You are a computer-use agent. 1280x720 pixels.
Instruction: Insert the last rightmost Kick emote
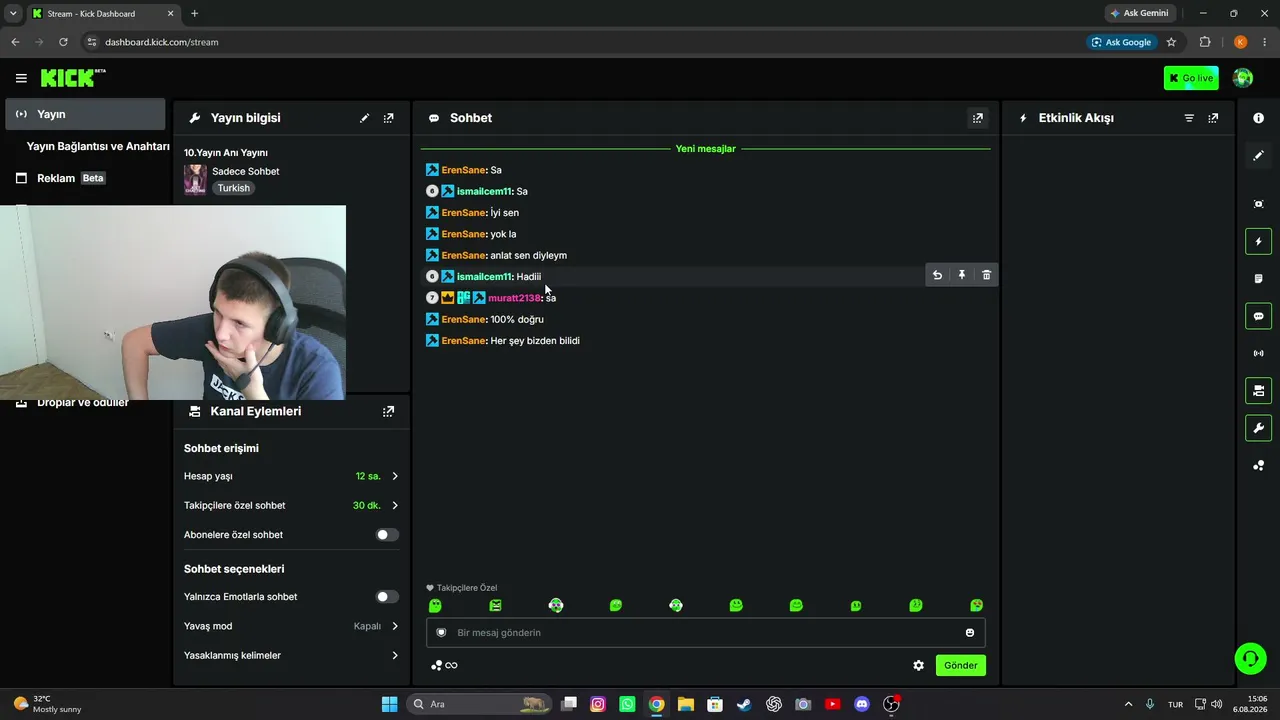point(976,605)
